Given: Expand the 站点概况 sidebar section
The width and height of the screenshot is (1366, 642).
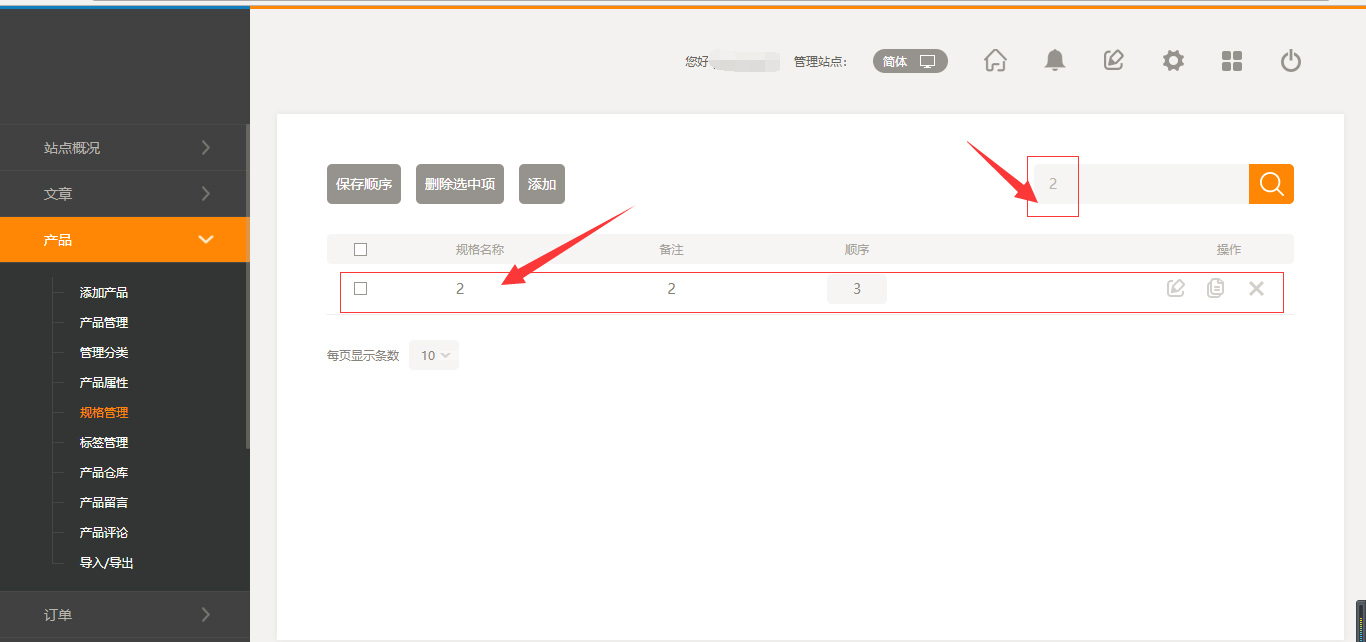Looking at the screenshot, I should (124, 148).
